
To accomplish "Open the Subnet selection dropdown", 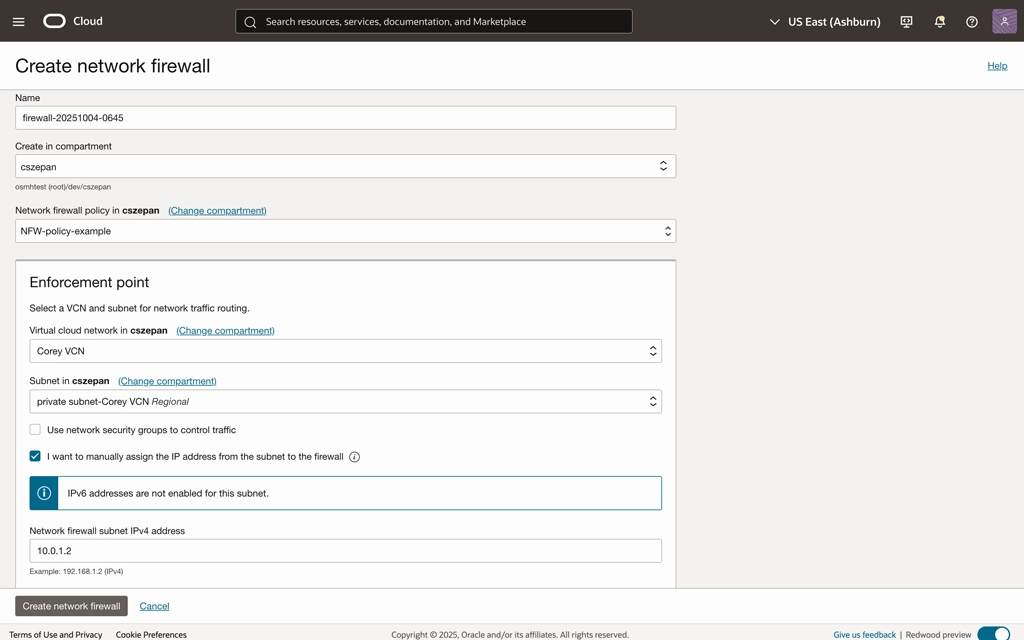I will (345, 402).
